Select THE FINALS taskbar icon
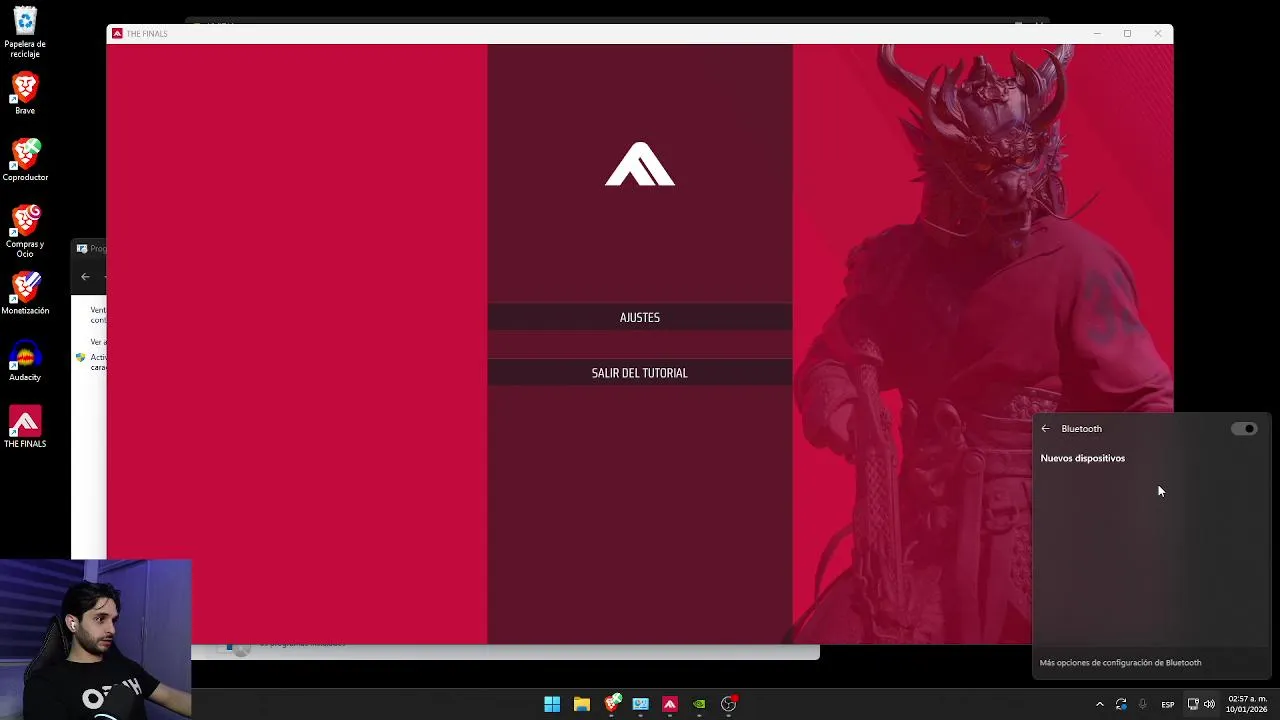The image size is (1280, 720). point(670,704)
